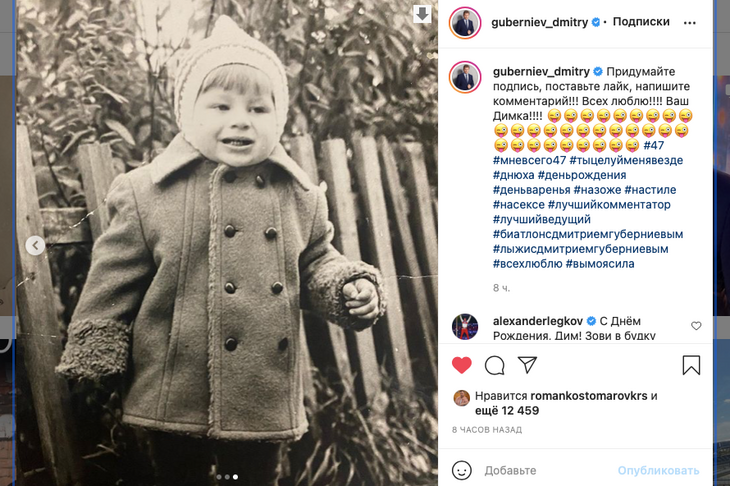The image size is (730, 486).
Task: View romankostomarovkrs profile from likes
Action: pos(589,396)
